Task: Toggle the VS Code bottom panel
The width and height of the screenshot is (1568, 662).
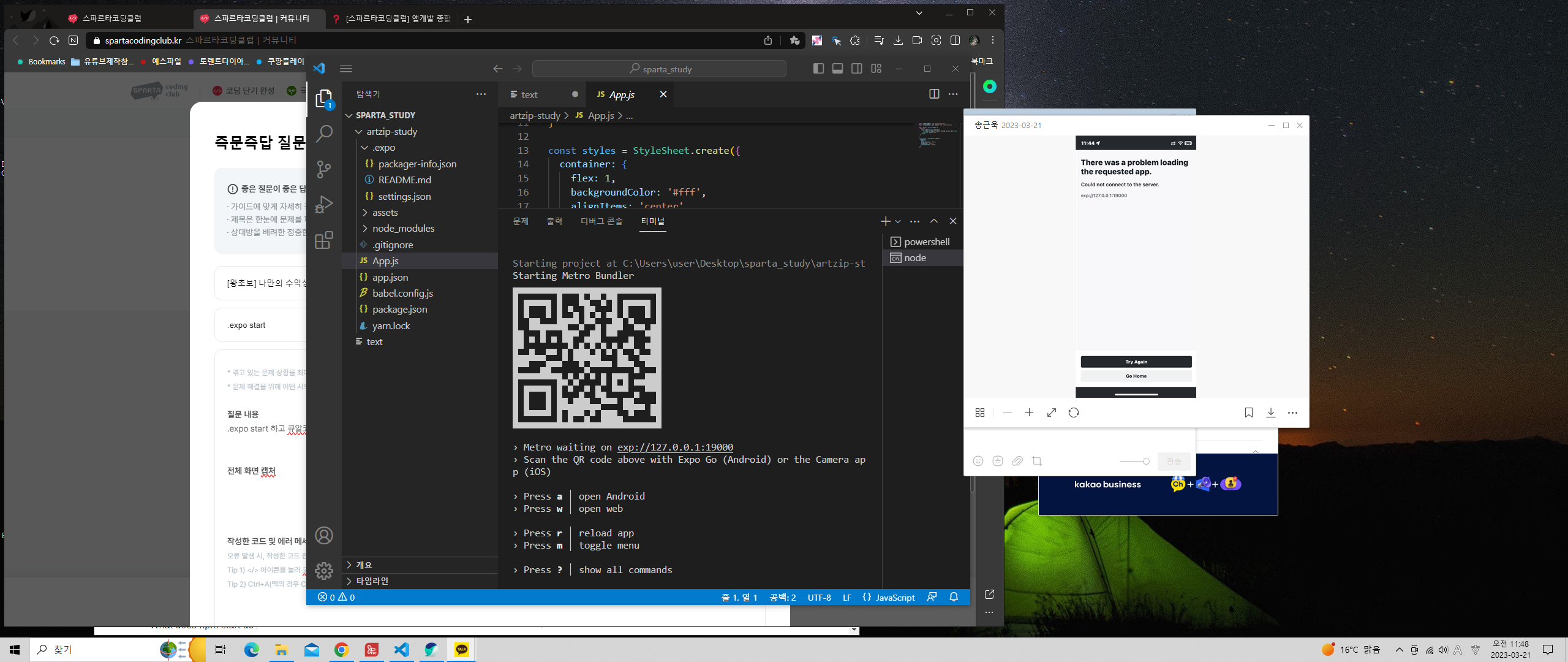Action: 837,69
